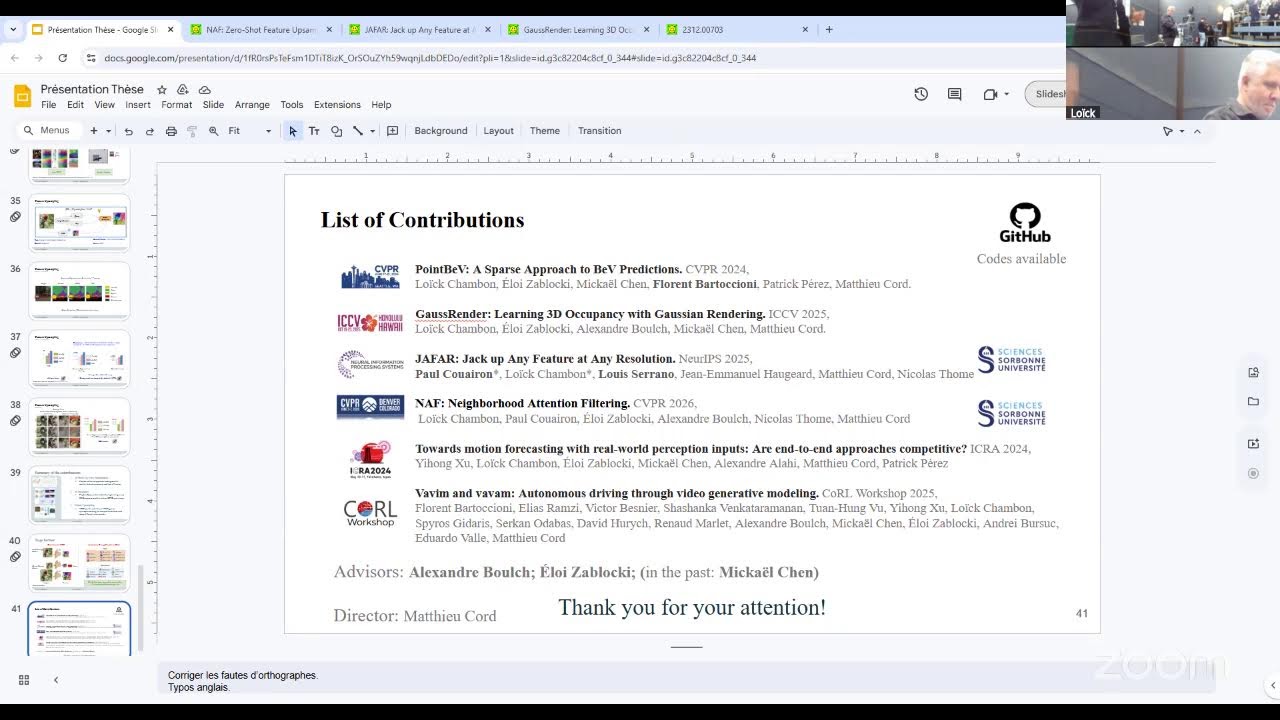Screen dimensions: 1280x720
Task: Click the Theme button
Action: (x=545, y=131)
